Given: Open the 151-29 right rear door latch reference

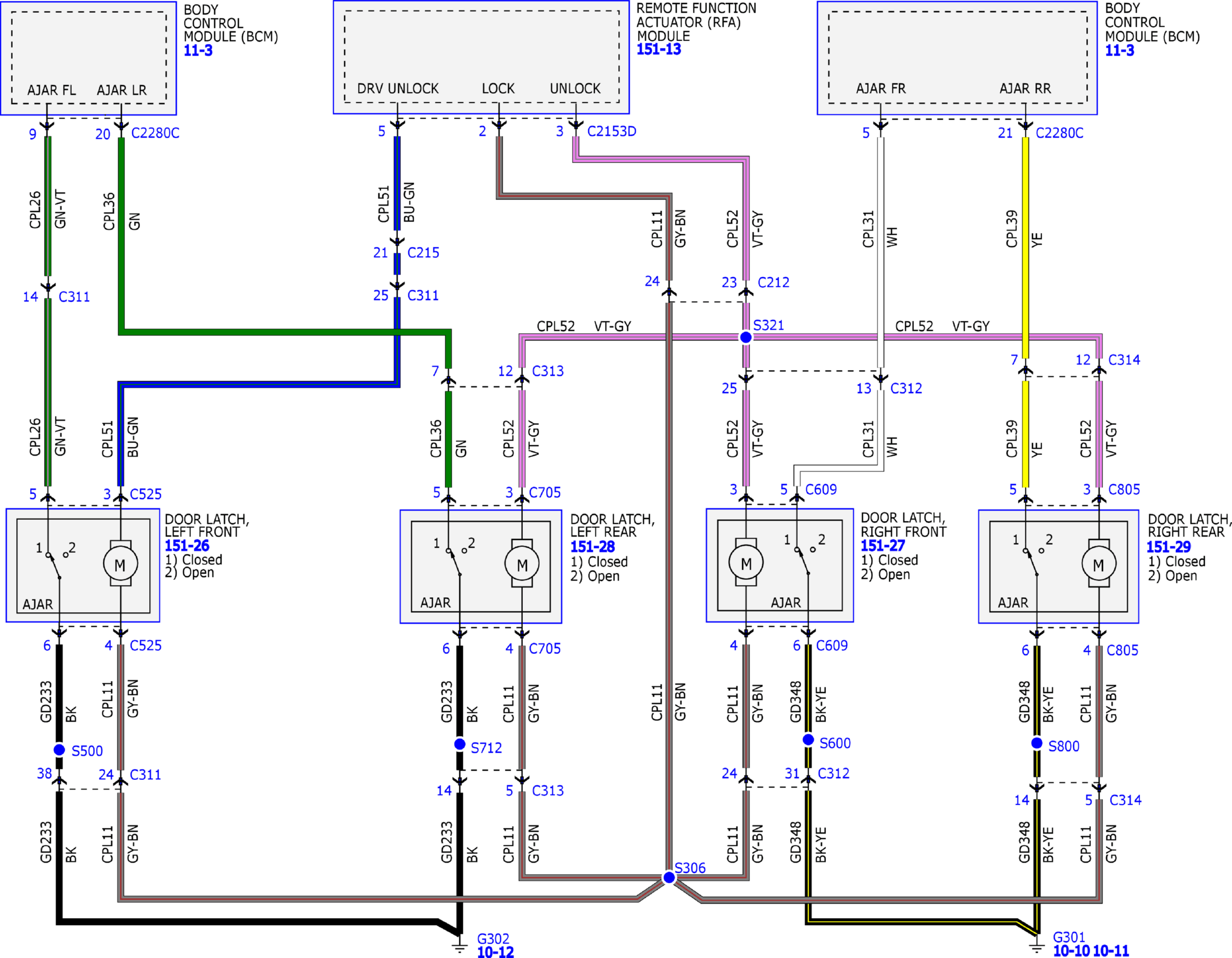Looking at the screenshot, I should (1169, 547).
